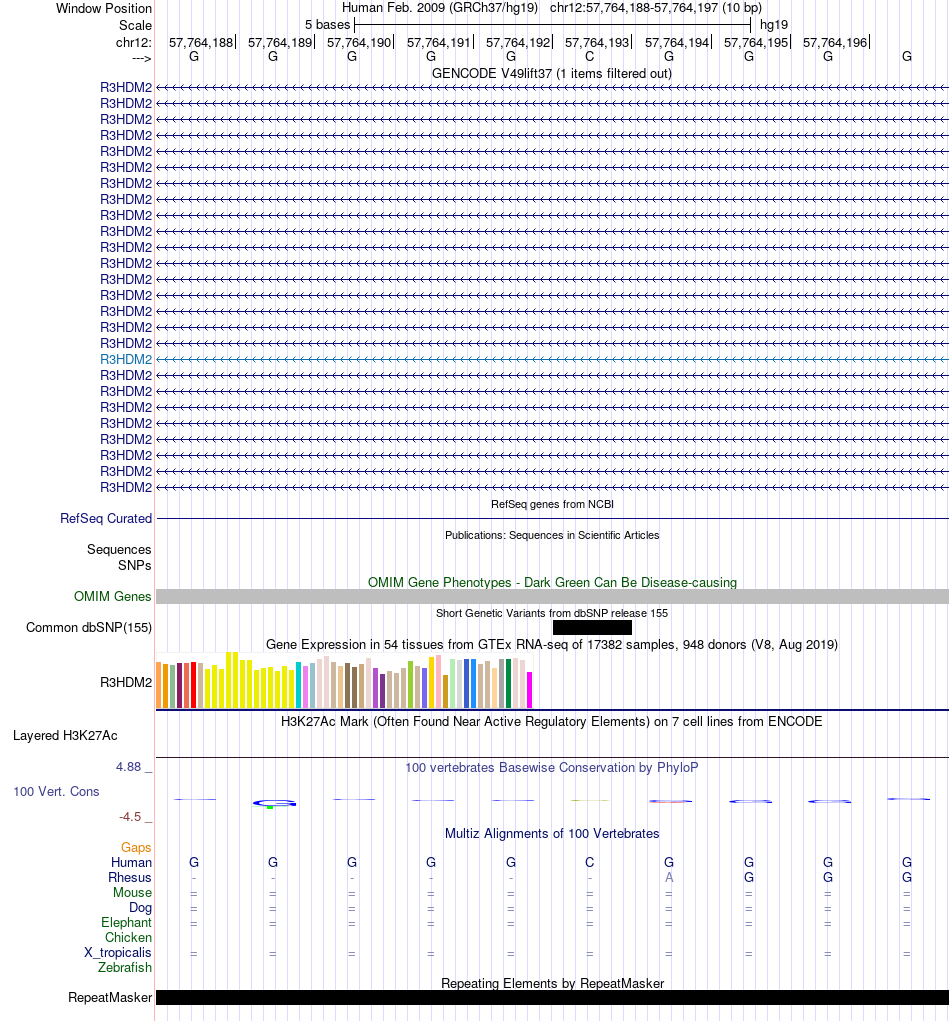Click the magenta final GTEx expression bar
The image size is (950, 1021).
pos(529,690)
